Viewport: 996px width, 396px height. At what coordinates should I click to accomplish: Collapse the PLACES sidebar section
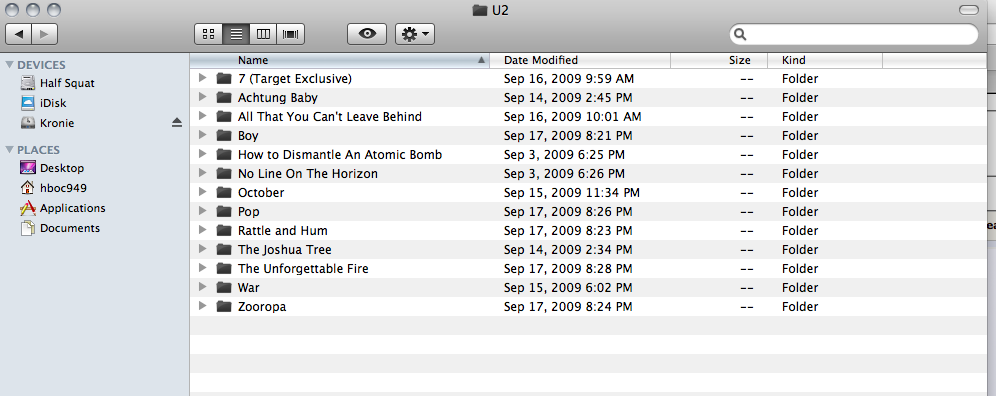click(10, 150)
